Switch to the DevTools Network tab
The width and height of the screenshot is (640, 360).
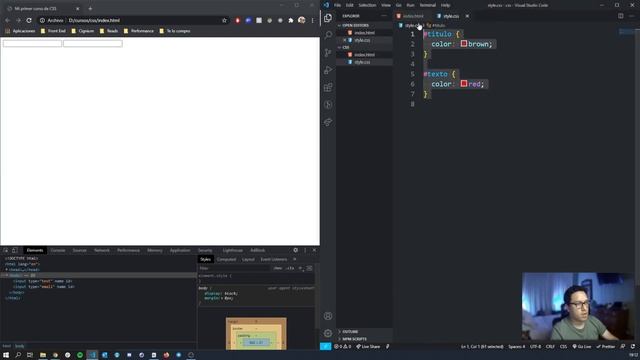pos(102,250)
